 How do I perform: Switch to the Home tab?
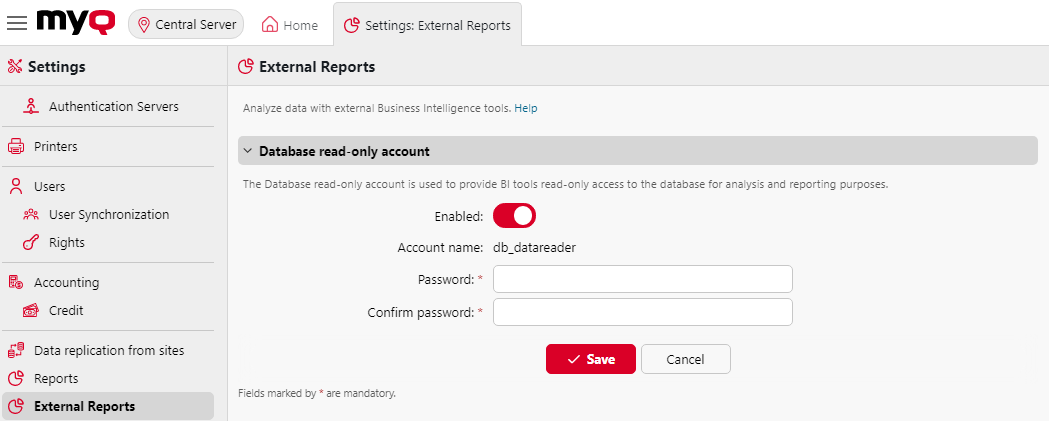click(x=290, y=25)
